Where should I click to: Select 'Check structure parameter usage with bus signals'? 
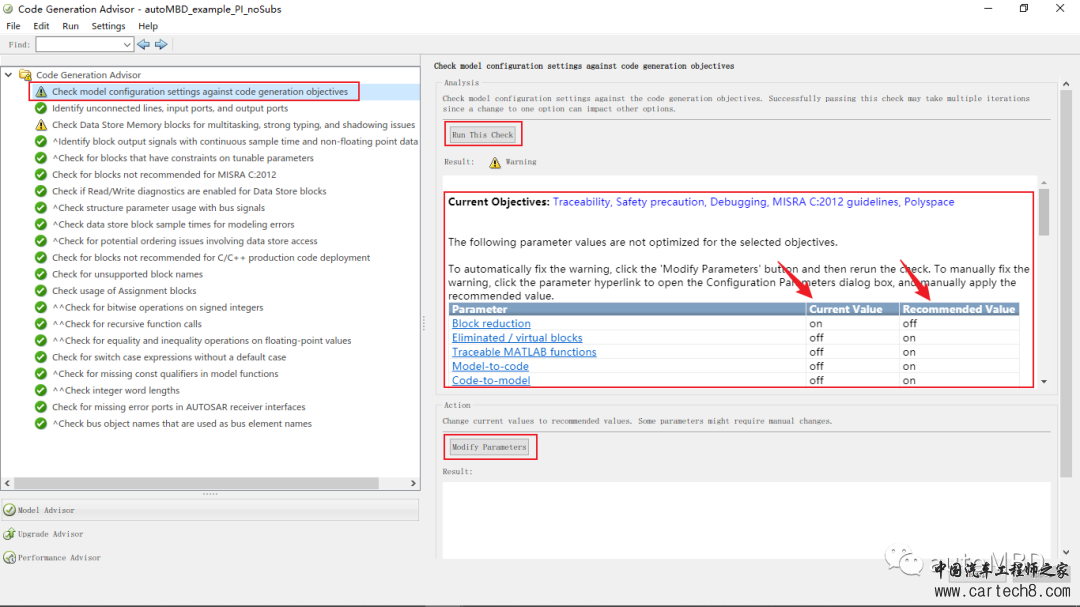[158, 207]
